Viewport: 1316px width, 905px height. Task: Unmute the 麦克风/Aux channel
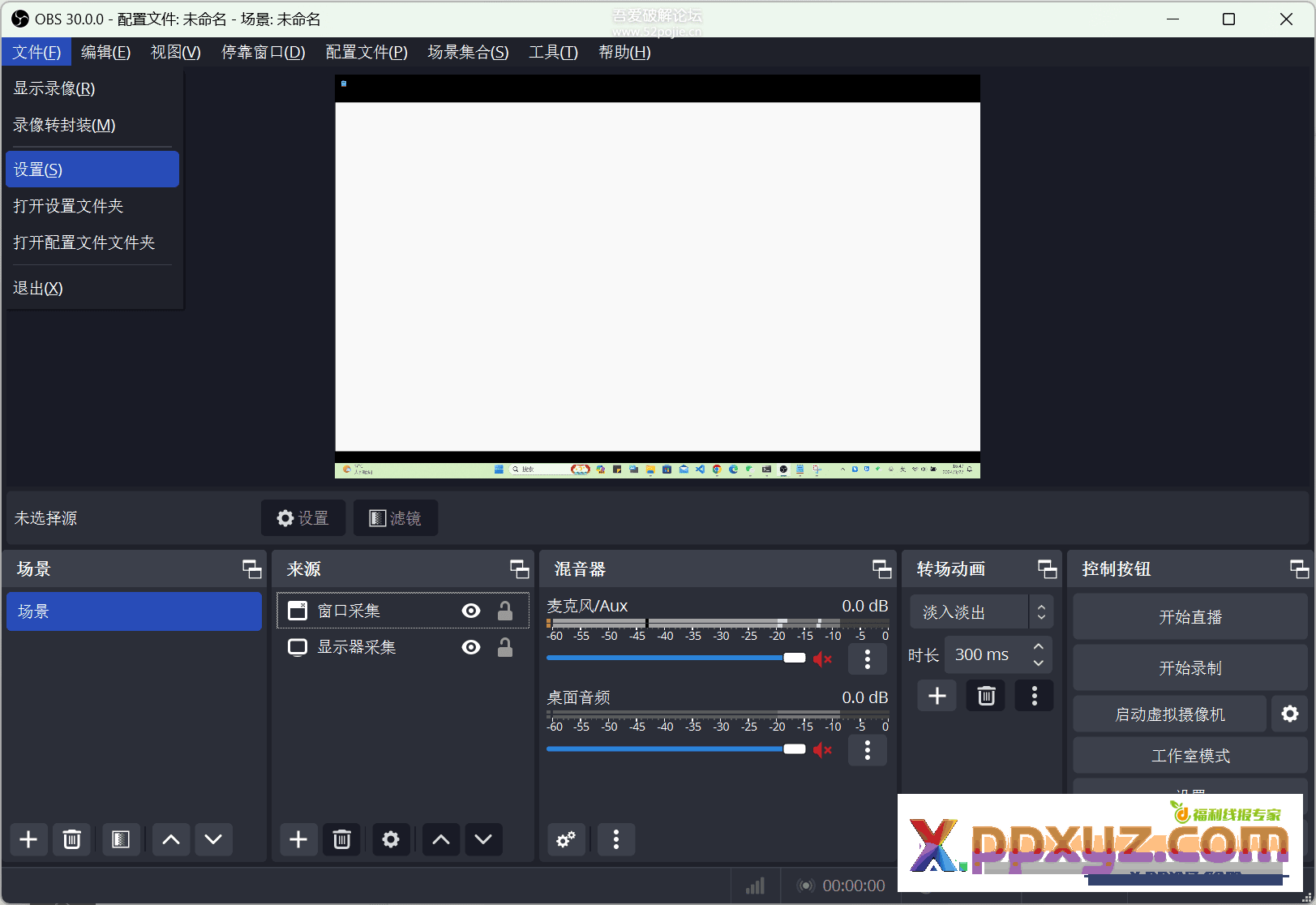(x=823, y=658)
